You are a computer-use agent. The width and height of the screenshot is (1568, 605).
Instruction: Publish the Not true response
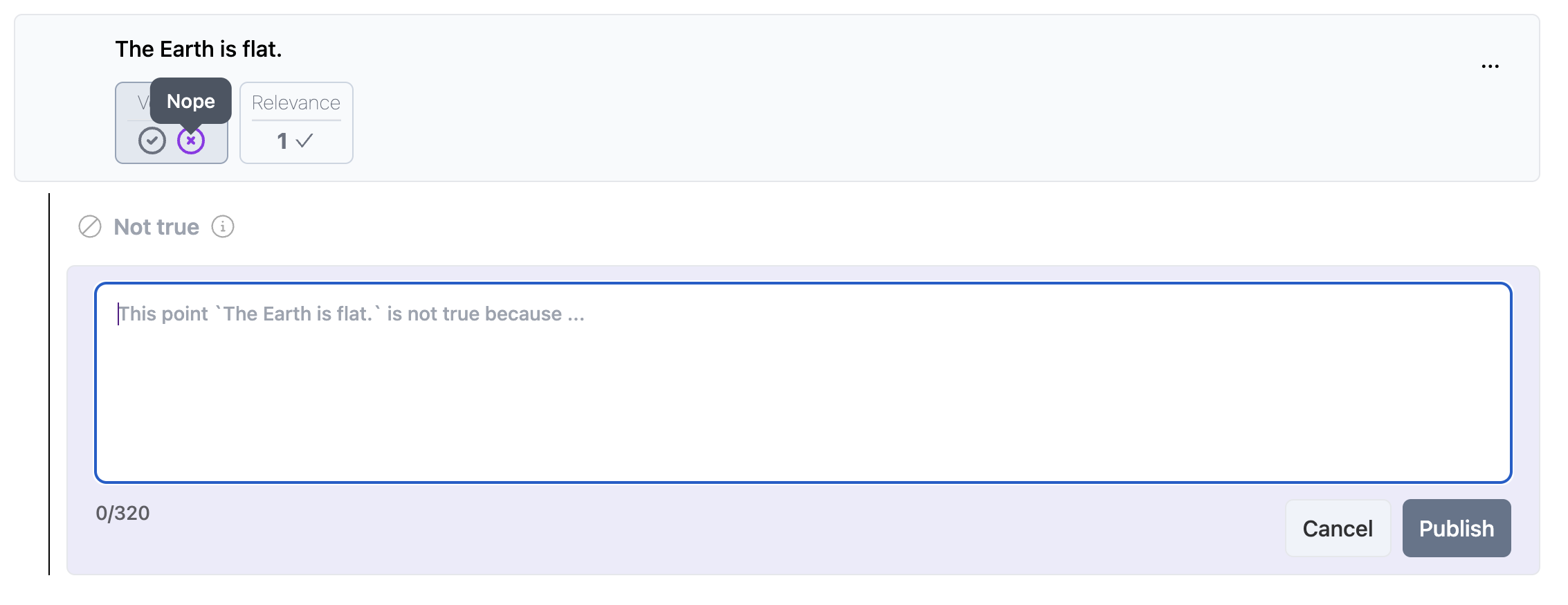[1456, 527]
